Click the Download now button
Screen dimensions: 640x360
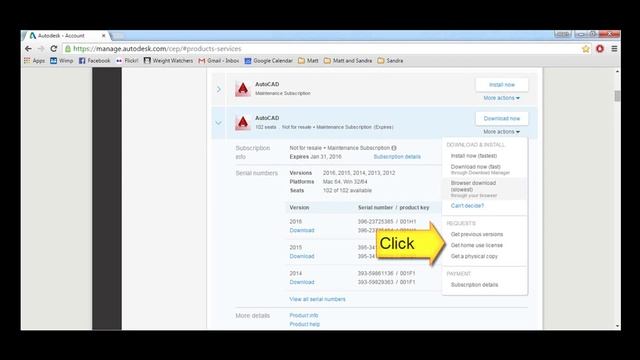tap(502, 118)
